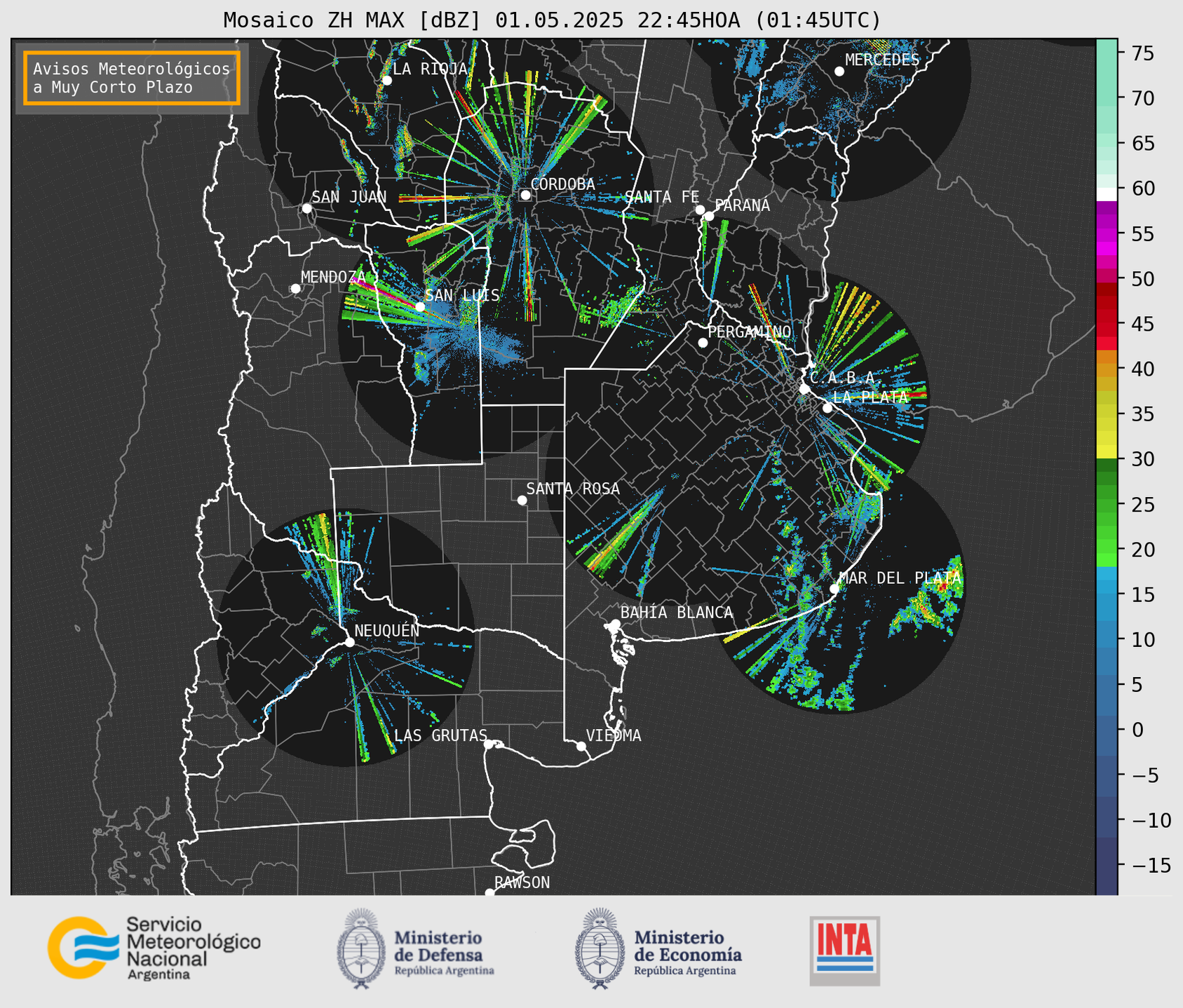Viewport: 1183px width, 1008px height.
Task: Click the CORDOBA city marker dot
Action: pos(525,195)
